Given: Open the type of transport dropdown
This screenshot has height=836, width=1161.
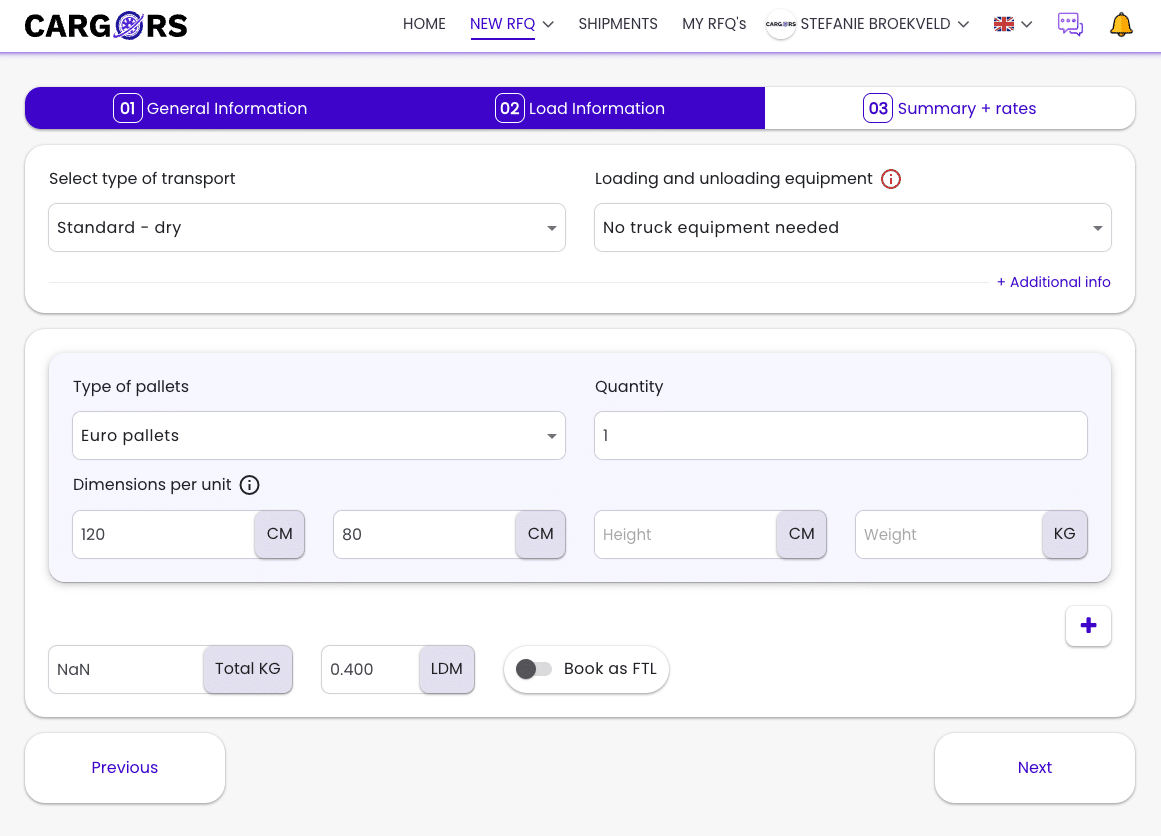Looking at the screenshot, I should pyautogui.click(x=306, y=228).
